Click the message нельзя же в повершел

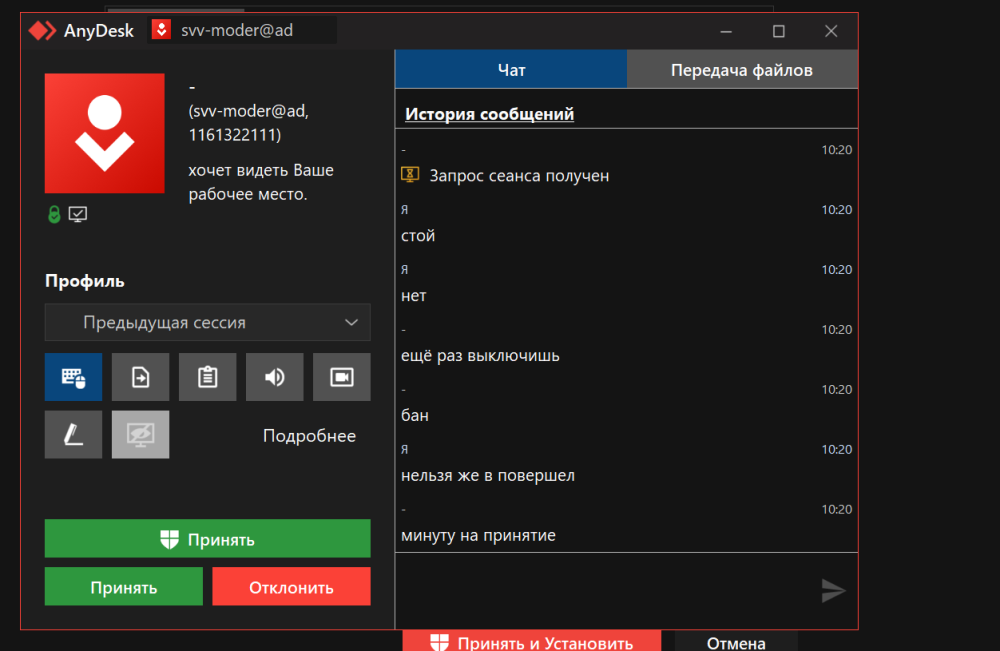488,475
